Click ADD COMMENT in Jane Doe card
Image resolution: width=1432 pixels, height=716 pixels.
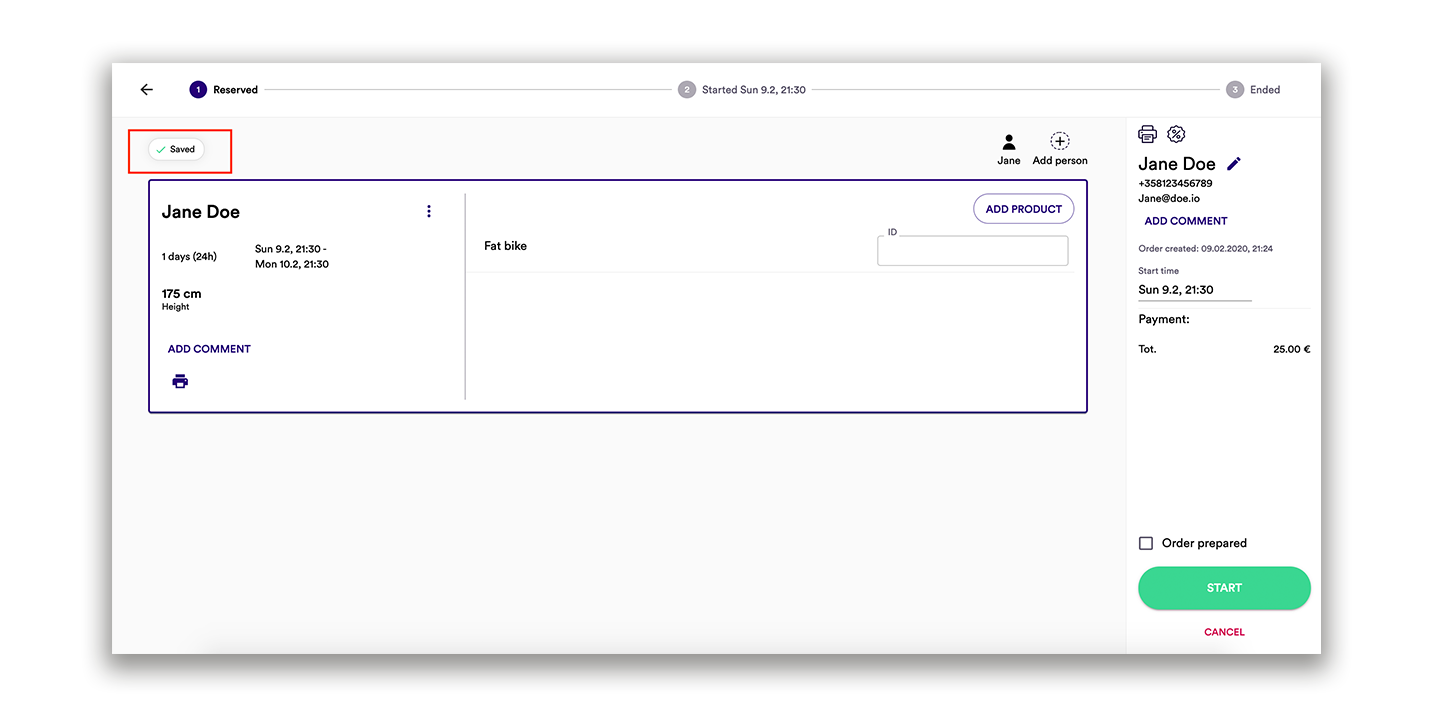point(209,349)
